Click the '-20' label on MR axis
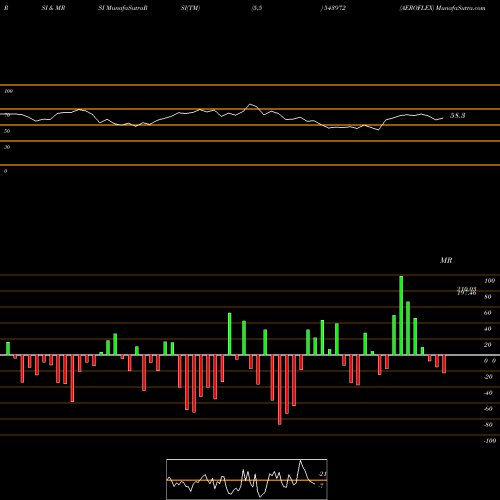The image size is (500, 500). [x=488, y=377]
